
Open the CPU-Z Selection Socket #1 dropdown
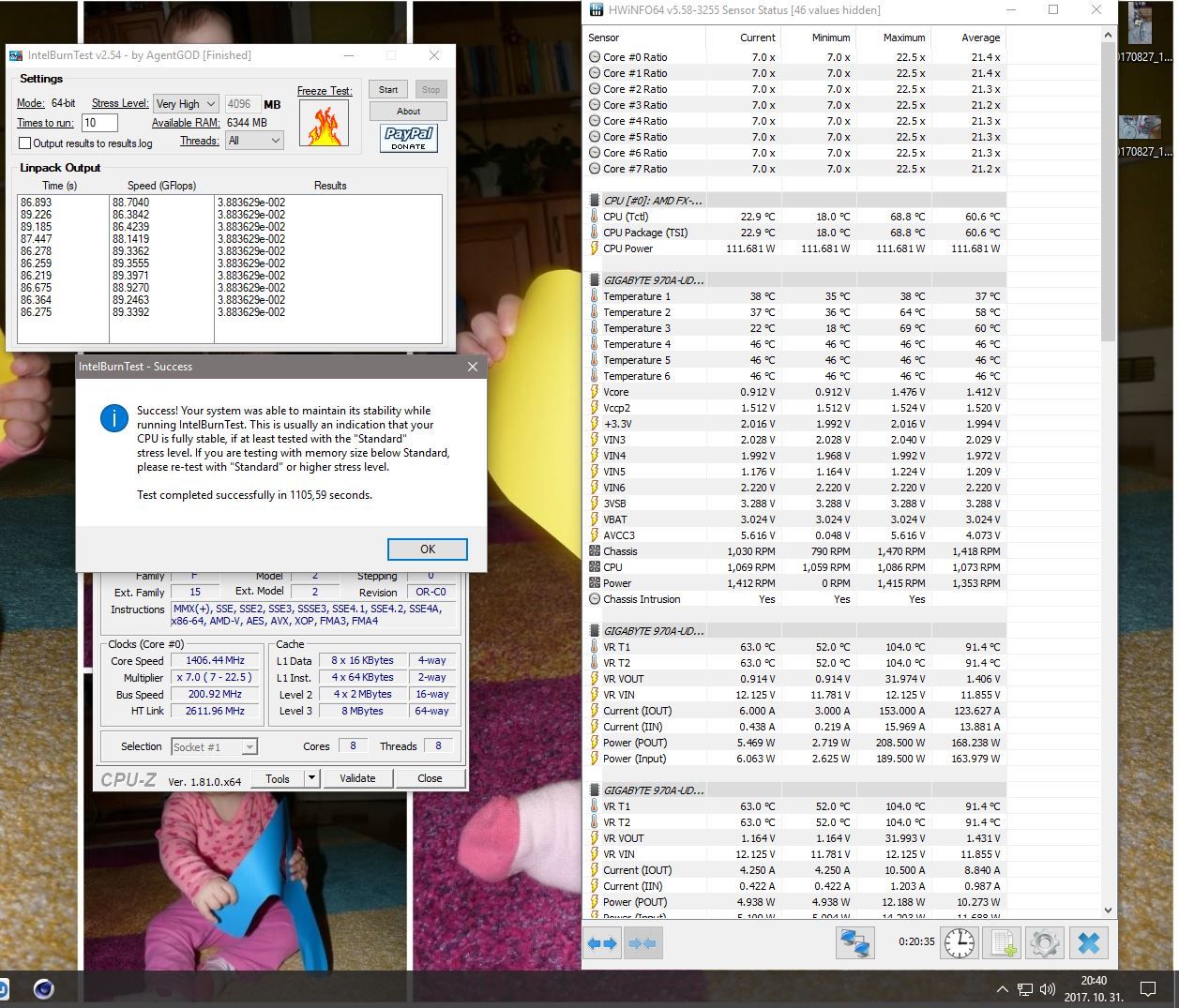pos(214,746)
